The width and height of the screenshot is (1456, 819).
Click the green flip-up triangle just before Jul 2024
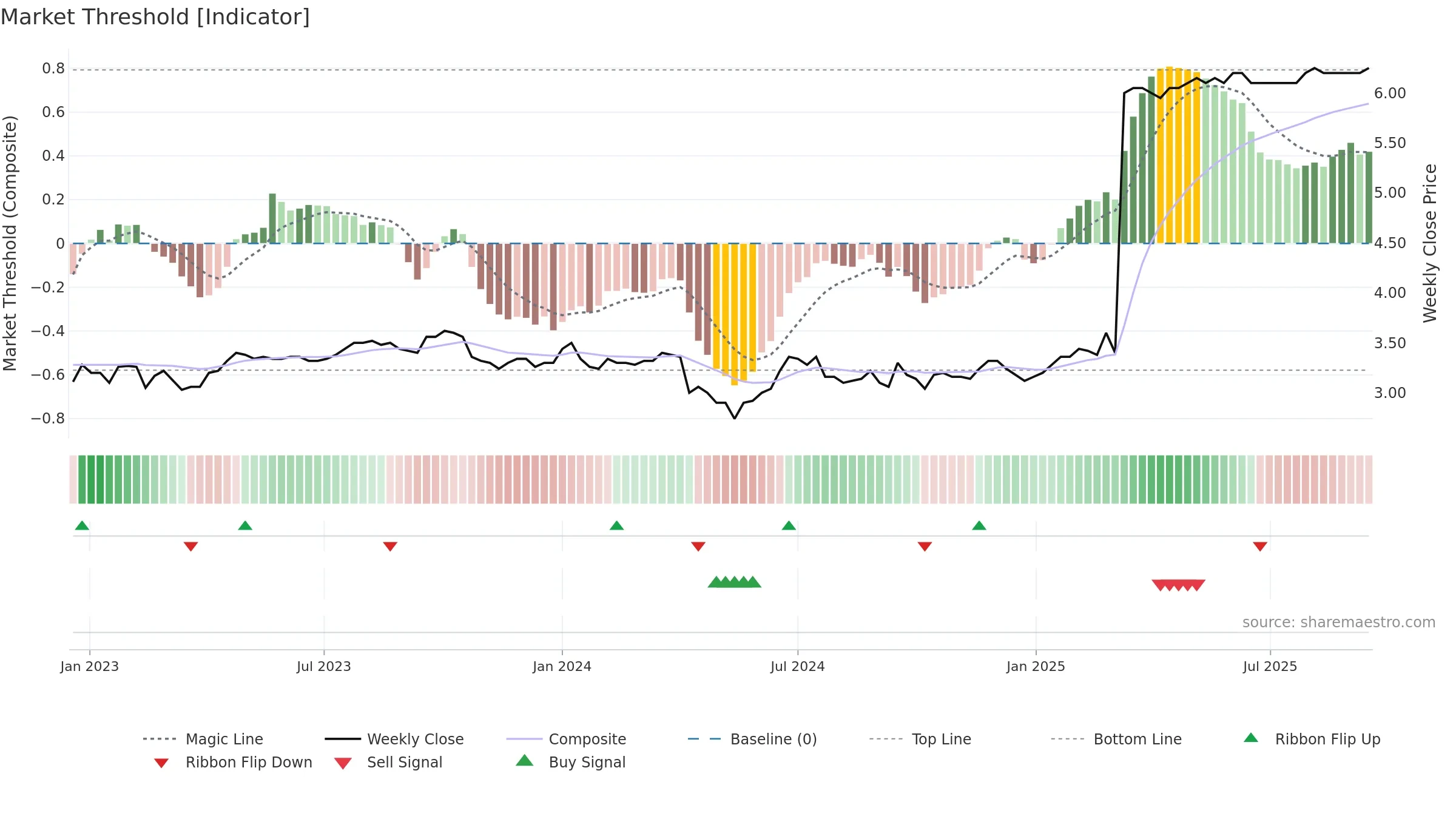tap(789, 525)
